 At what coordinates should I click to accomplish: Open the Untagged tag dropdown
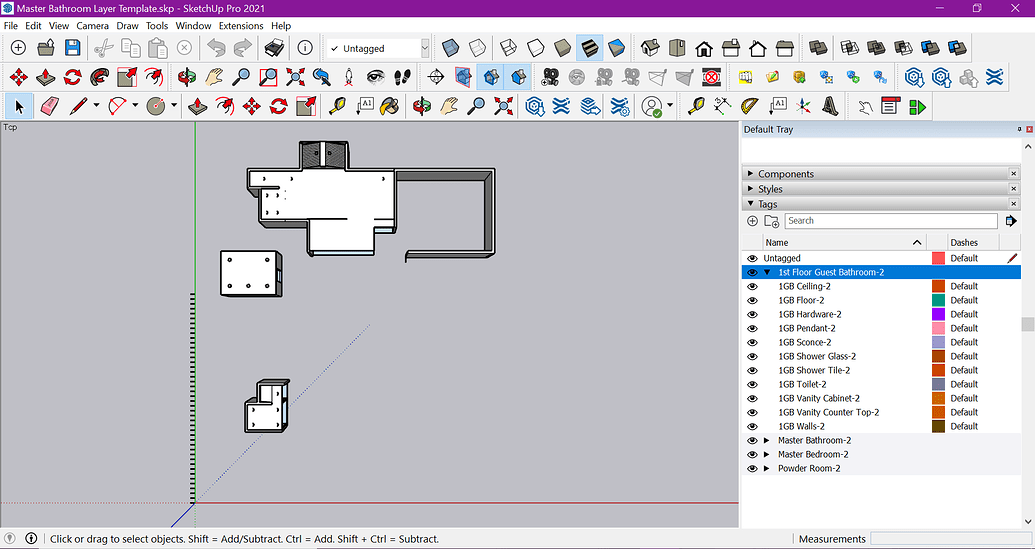(x=425, y=48)
